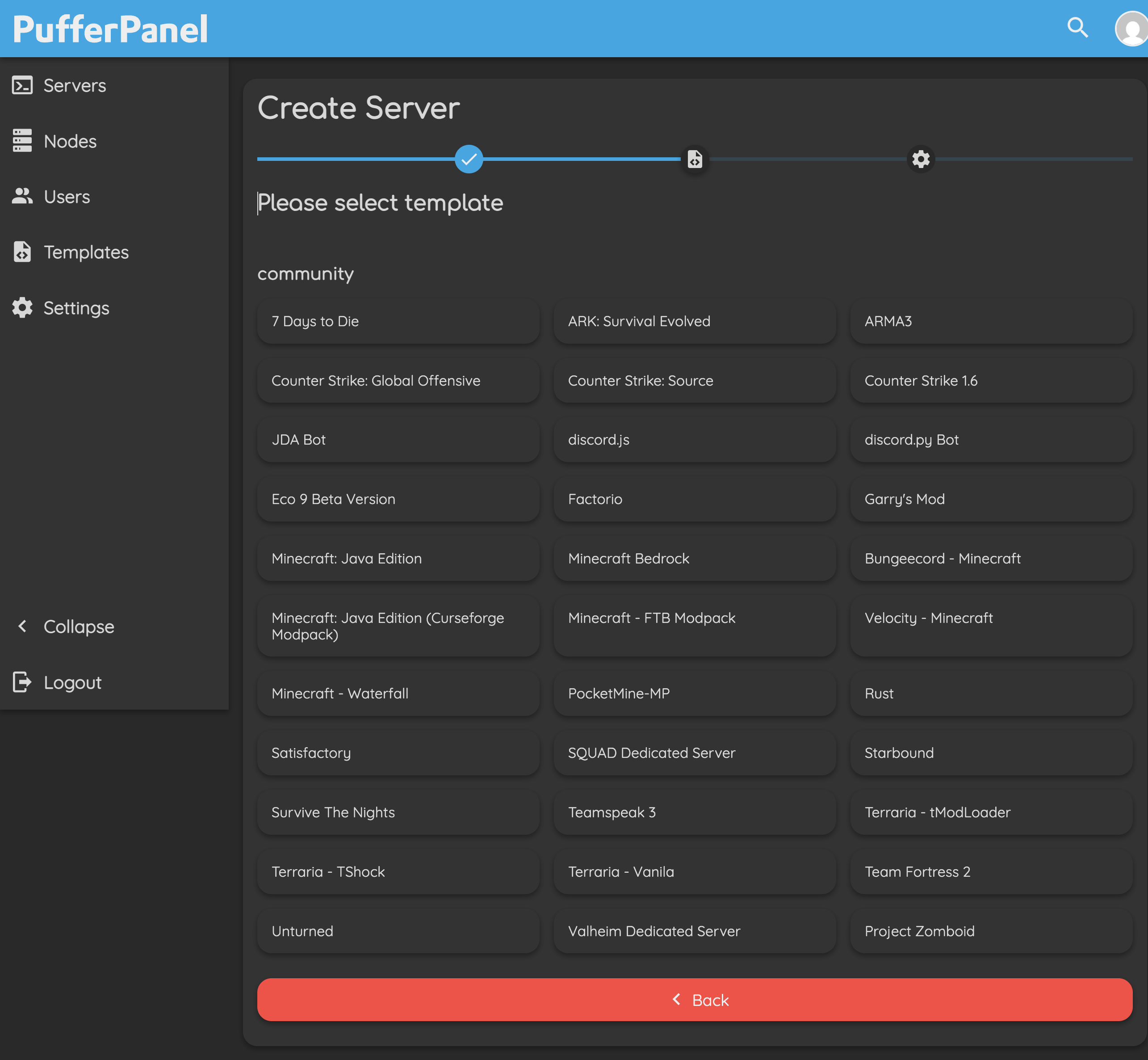This screenshot has width=1148, height=1060.
Task: Click the 'Please select template' heading
Action: point(380,203)
